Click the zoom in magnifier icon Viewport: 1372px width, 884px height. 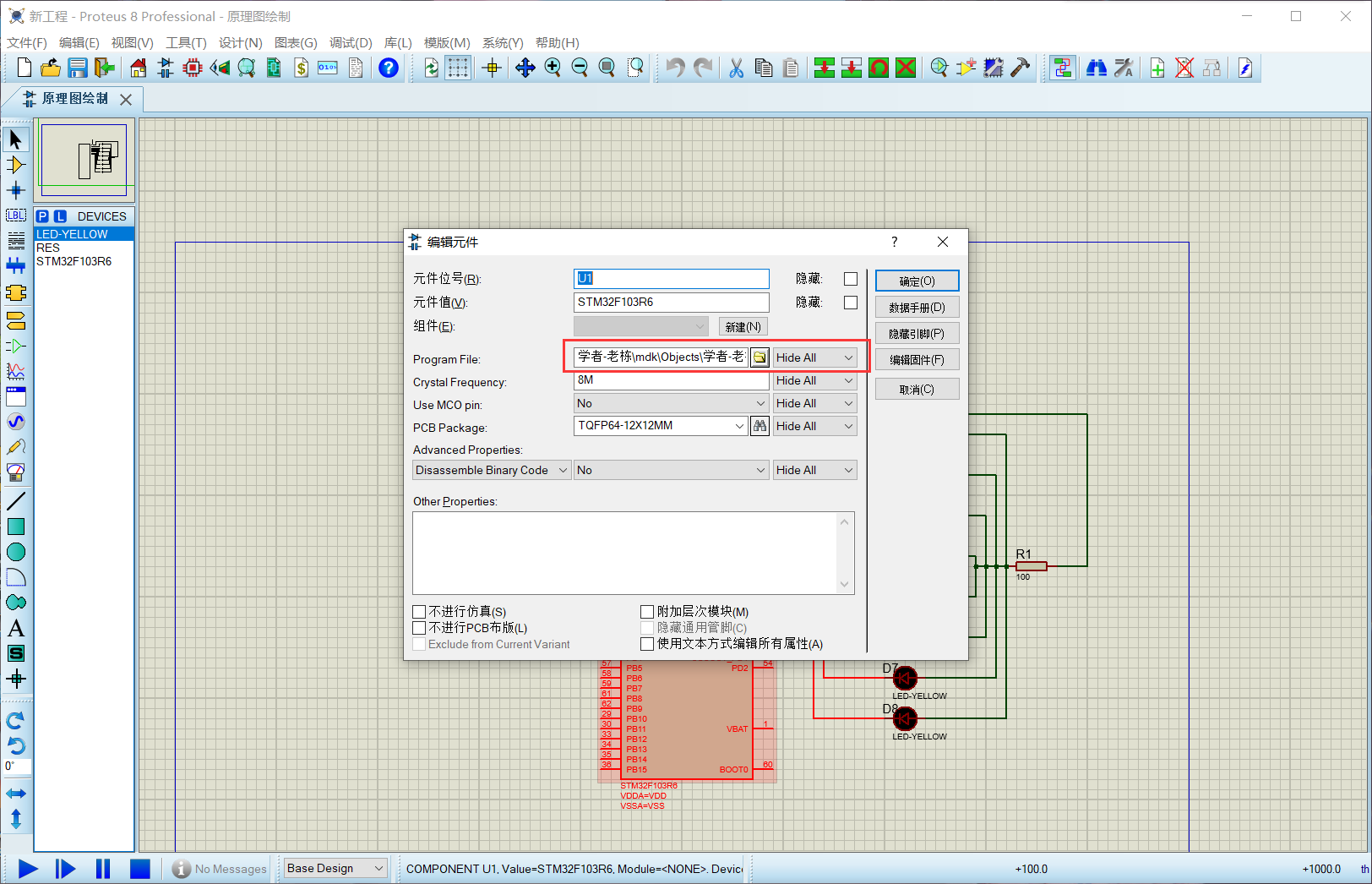tap(553, 68)
